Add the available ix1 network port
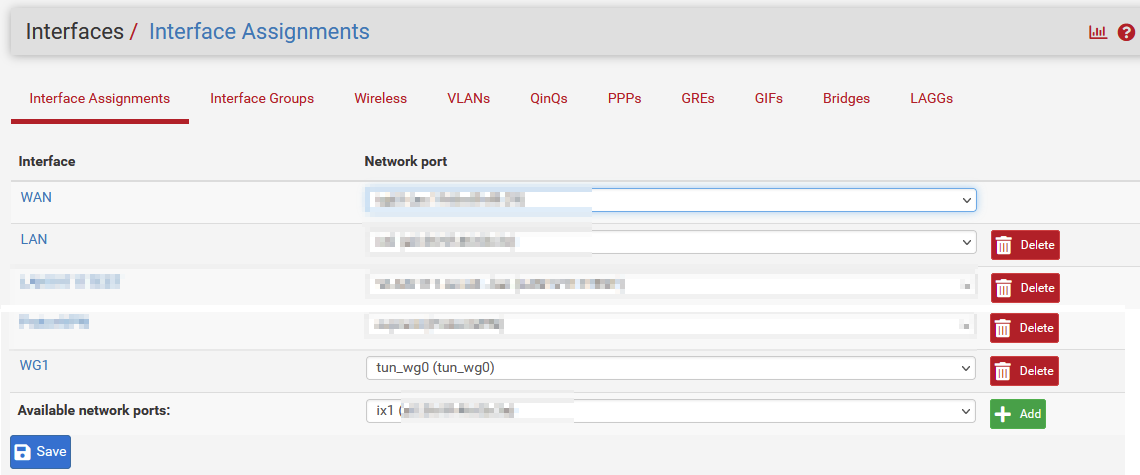1140x475 pixels. (x=1017, y=414)
